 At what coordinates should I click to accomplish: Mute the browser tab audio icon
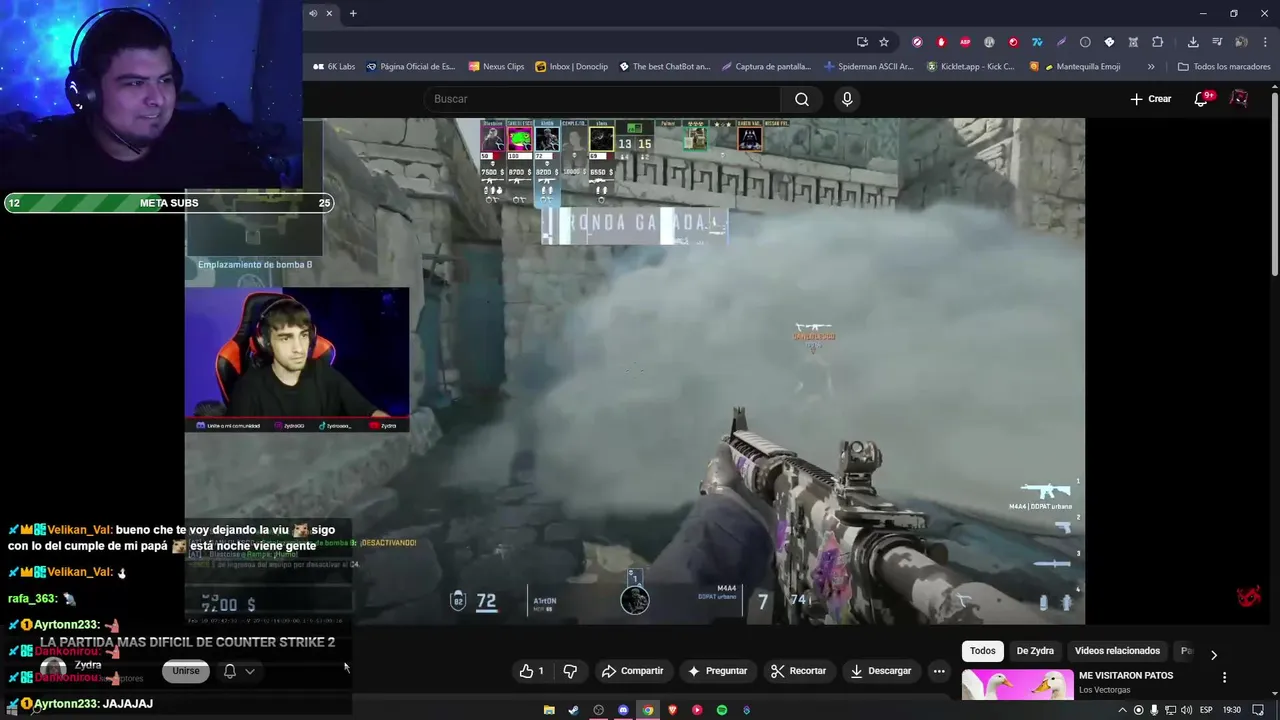[313, 13]
